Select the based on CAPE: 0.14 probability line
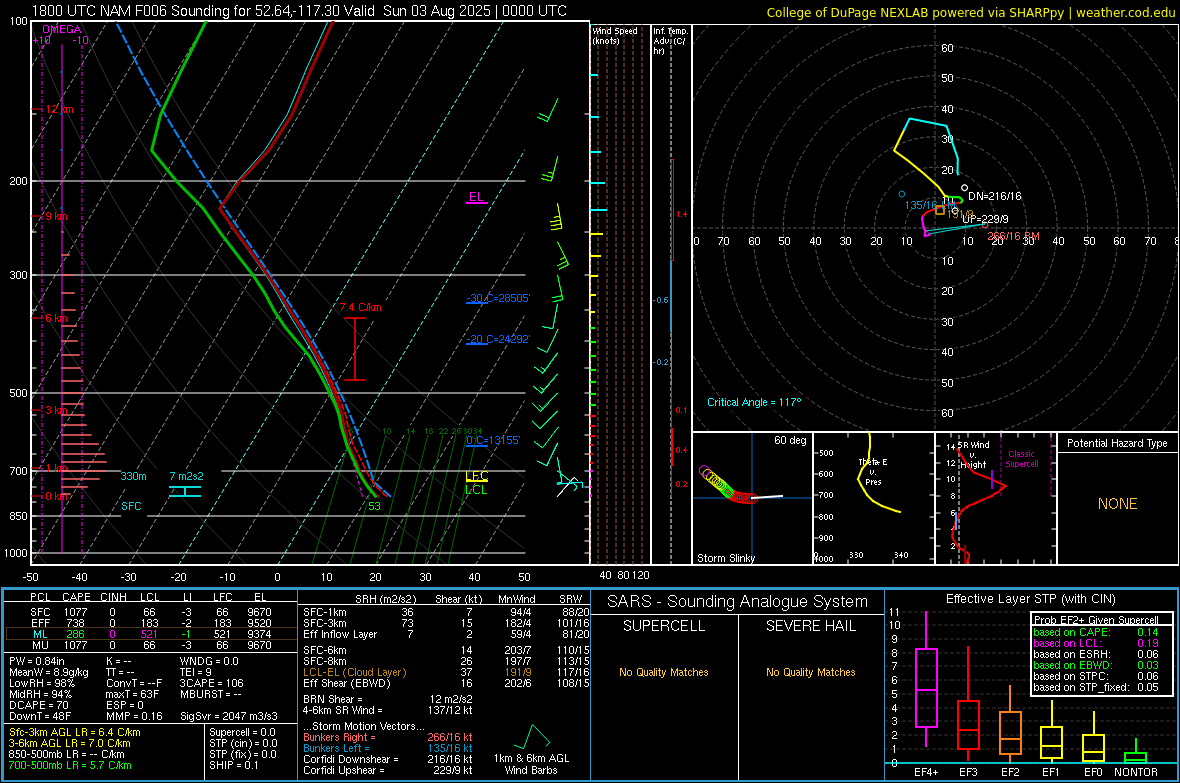 tap(1096, 632)
